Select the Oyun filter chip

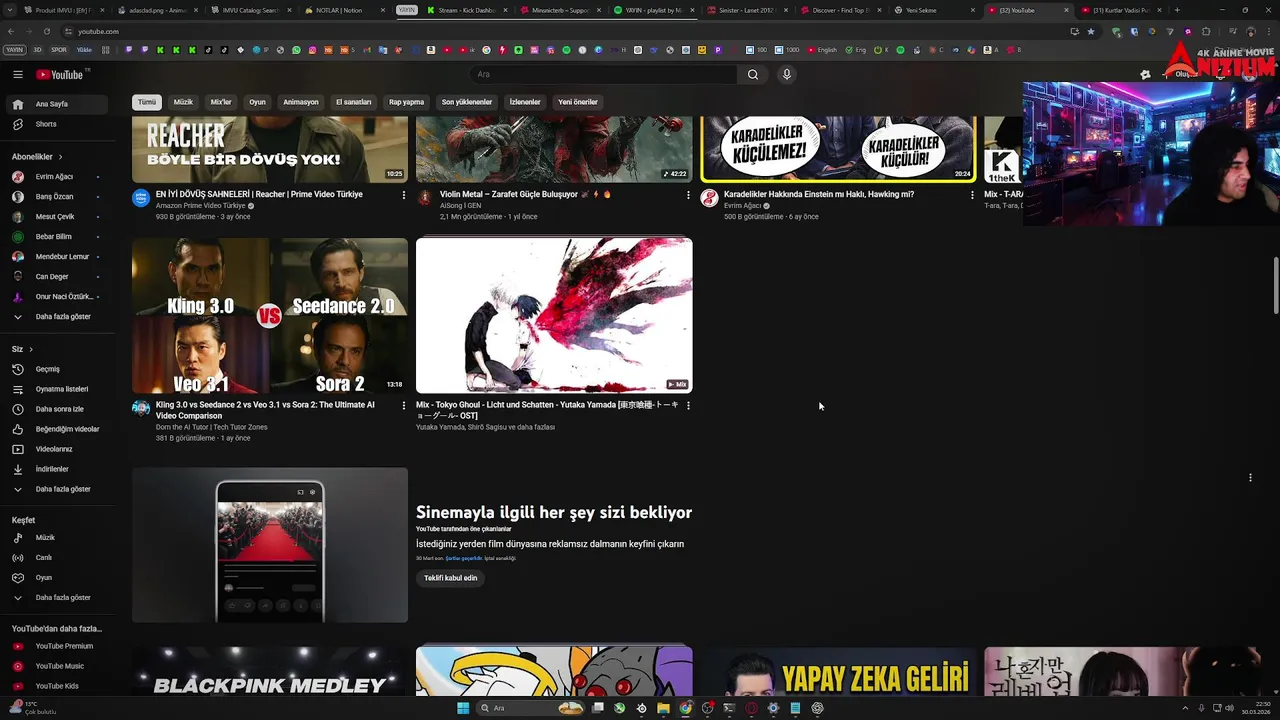click(x=257, y=102)
